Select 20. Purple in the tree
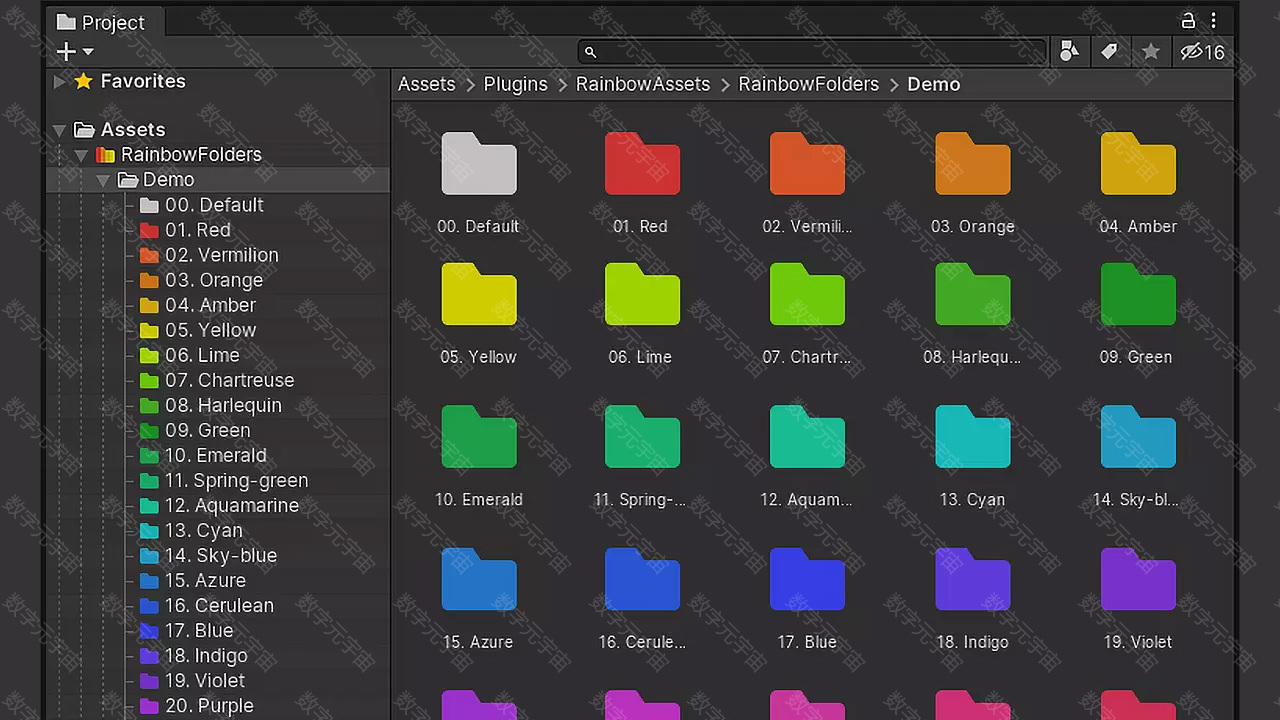1280x720 pixels. pyautogui.click(x=209, y=705)
